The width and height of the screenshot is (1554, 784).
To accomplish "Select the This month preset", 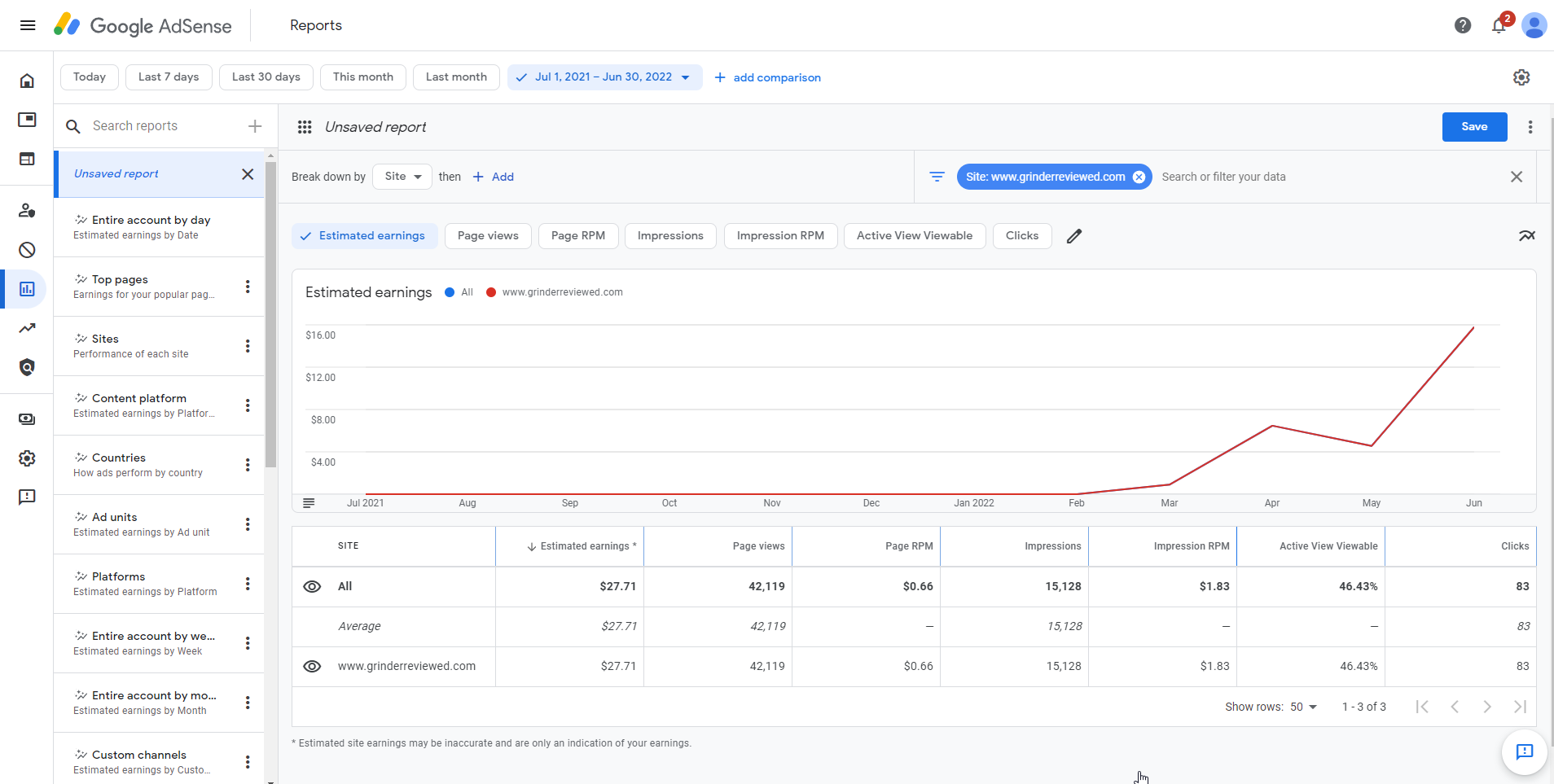I will (x=363, y=77).
